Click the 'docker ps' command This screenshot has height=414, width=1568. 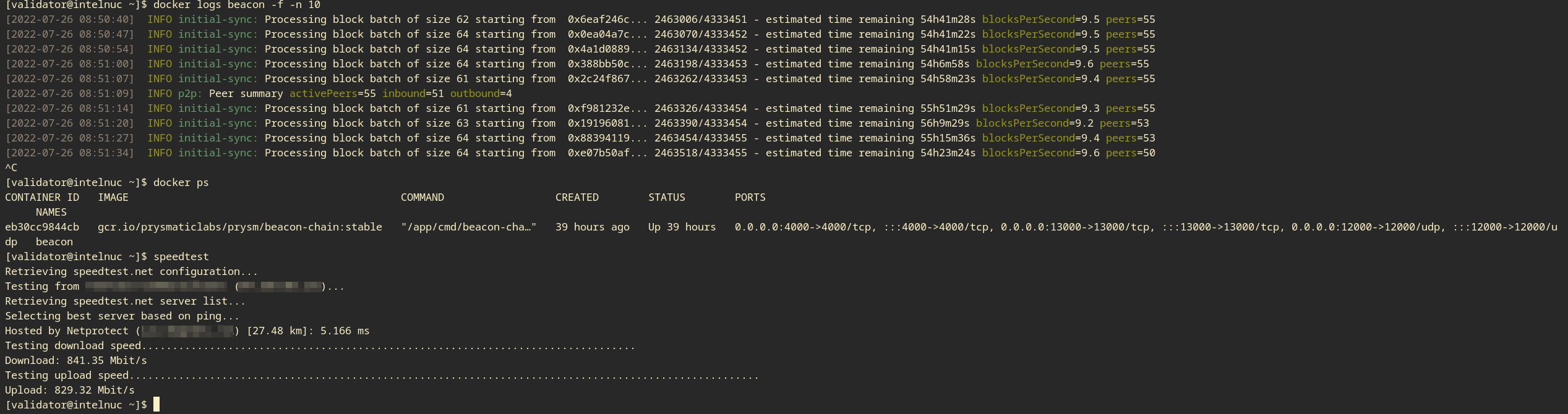[x=181, y=183]
